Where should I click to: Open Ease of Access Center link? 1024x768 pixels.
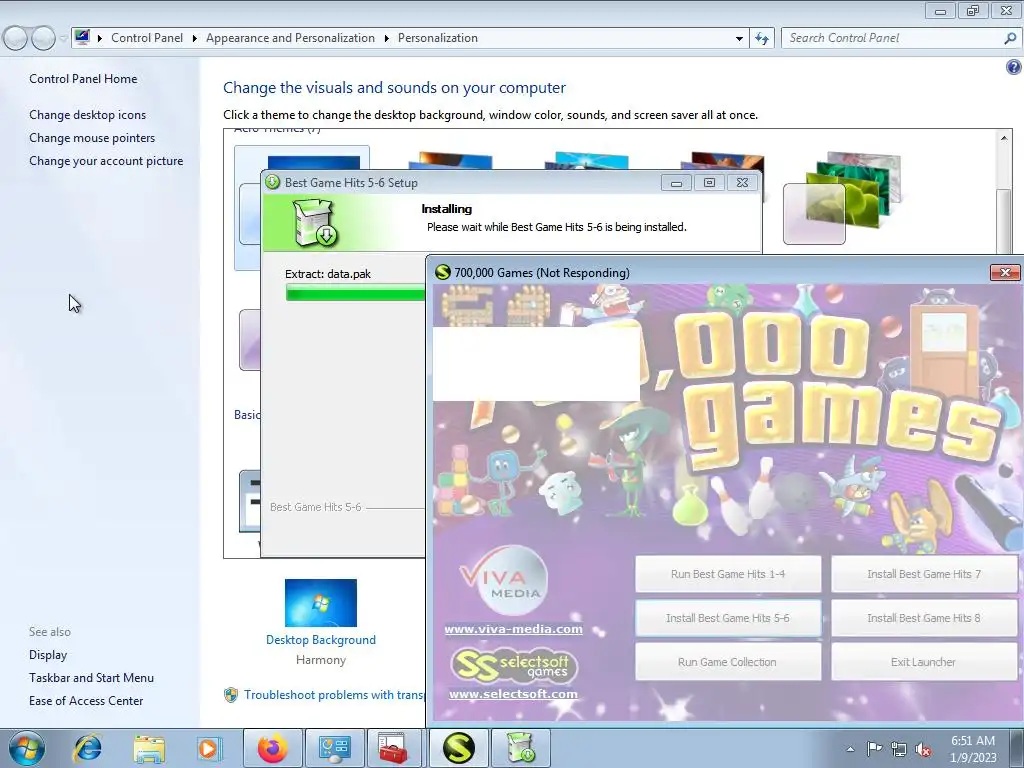pos(86,701)
